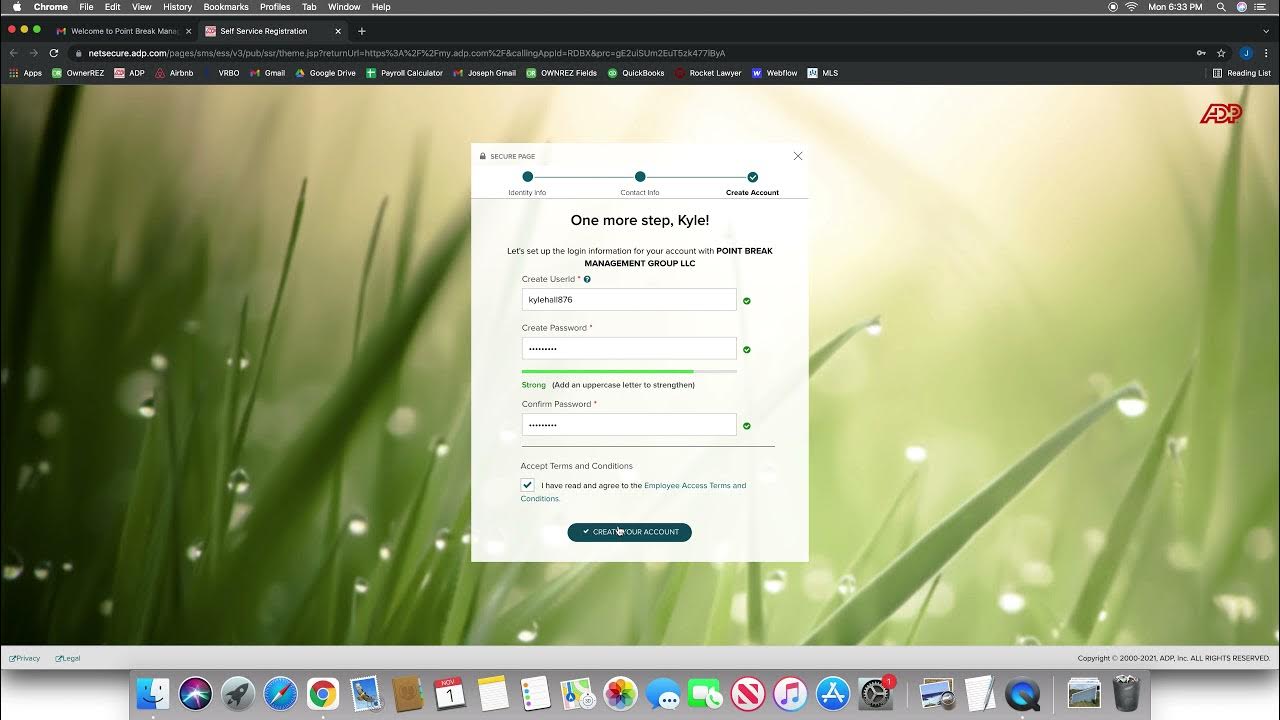Open Notes app in the dock
This screenshot has width=1280, height=720.
[x=493, y=693]
